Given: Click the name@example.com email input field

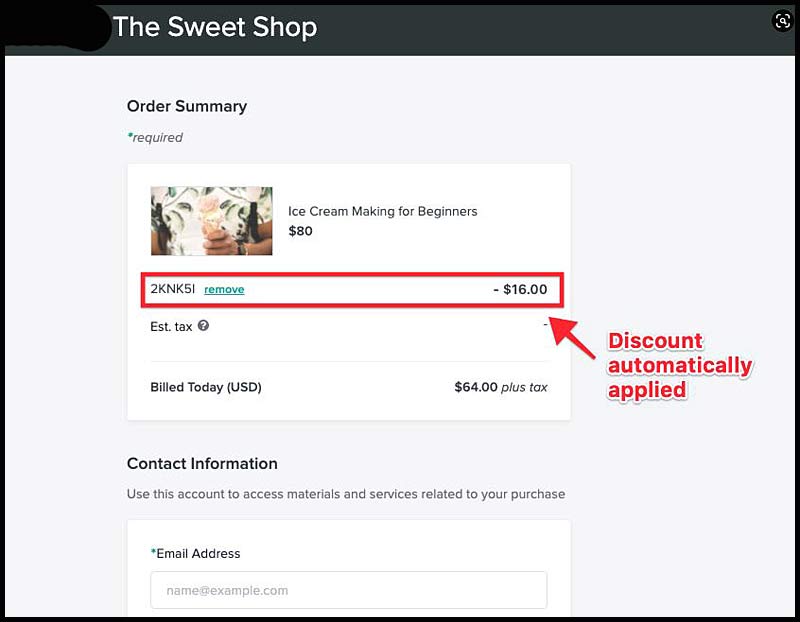Looking at the screenshot, I should (x=348, y=590).
